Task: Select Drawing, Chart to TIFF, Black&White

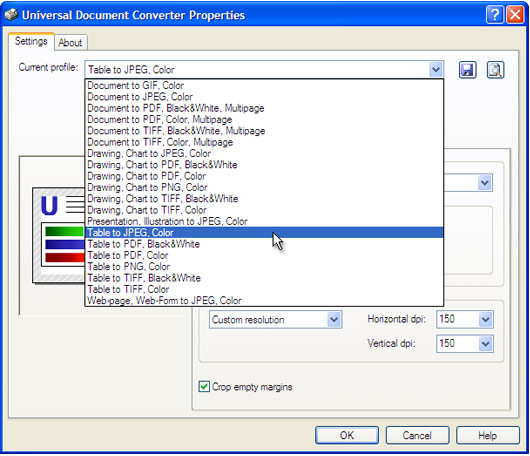Action: [x=264, y=199]
